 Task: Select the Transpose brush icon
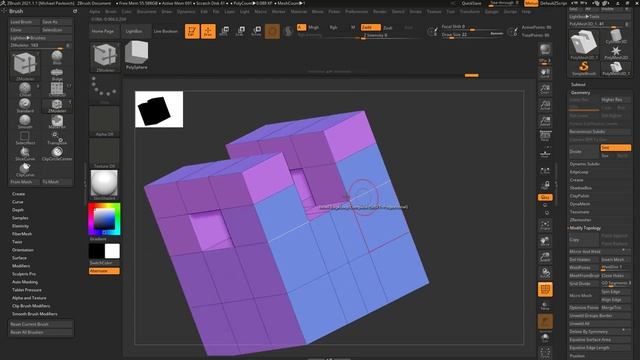[x=57, y=137]
